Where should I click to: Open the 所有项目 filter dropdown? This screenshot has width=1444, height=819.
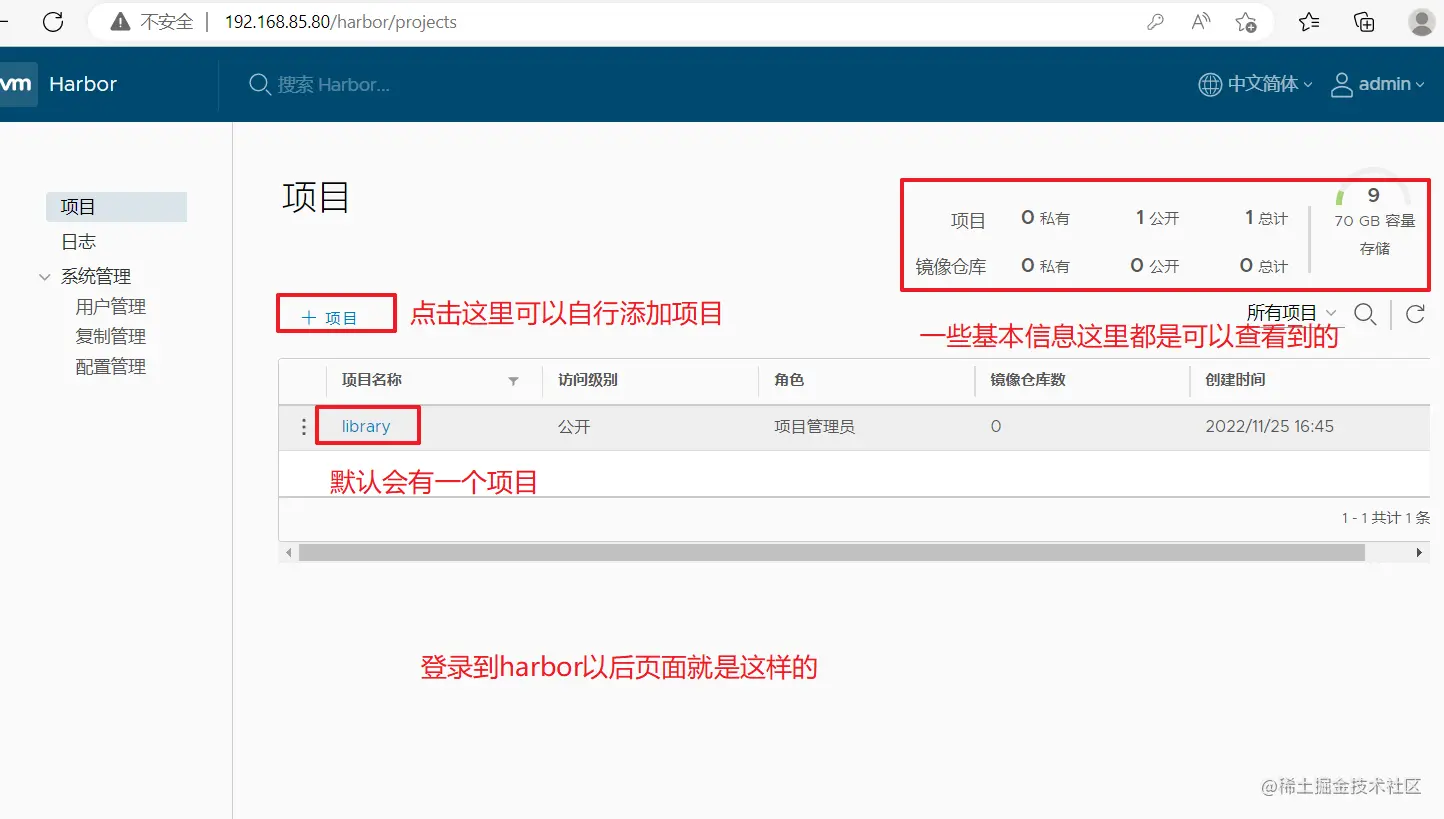point(1291,313)
